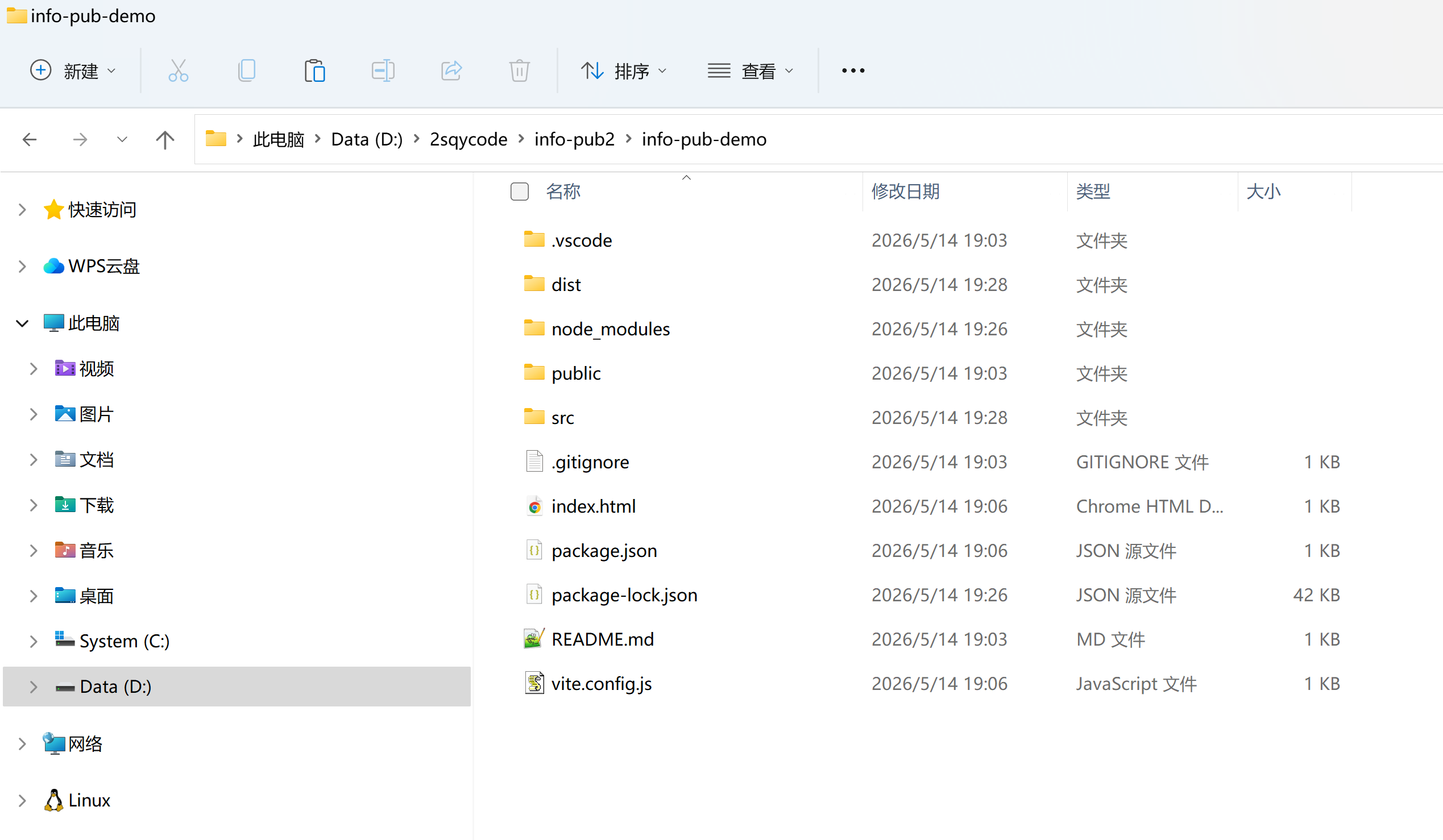Image resolution: width=1443 pixels, height=840 pixels.
Task: Select the package-lock.json file name
Action: coord(624,595)
